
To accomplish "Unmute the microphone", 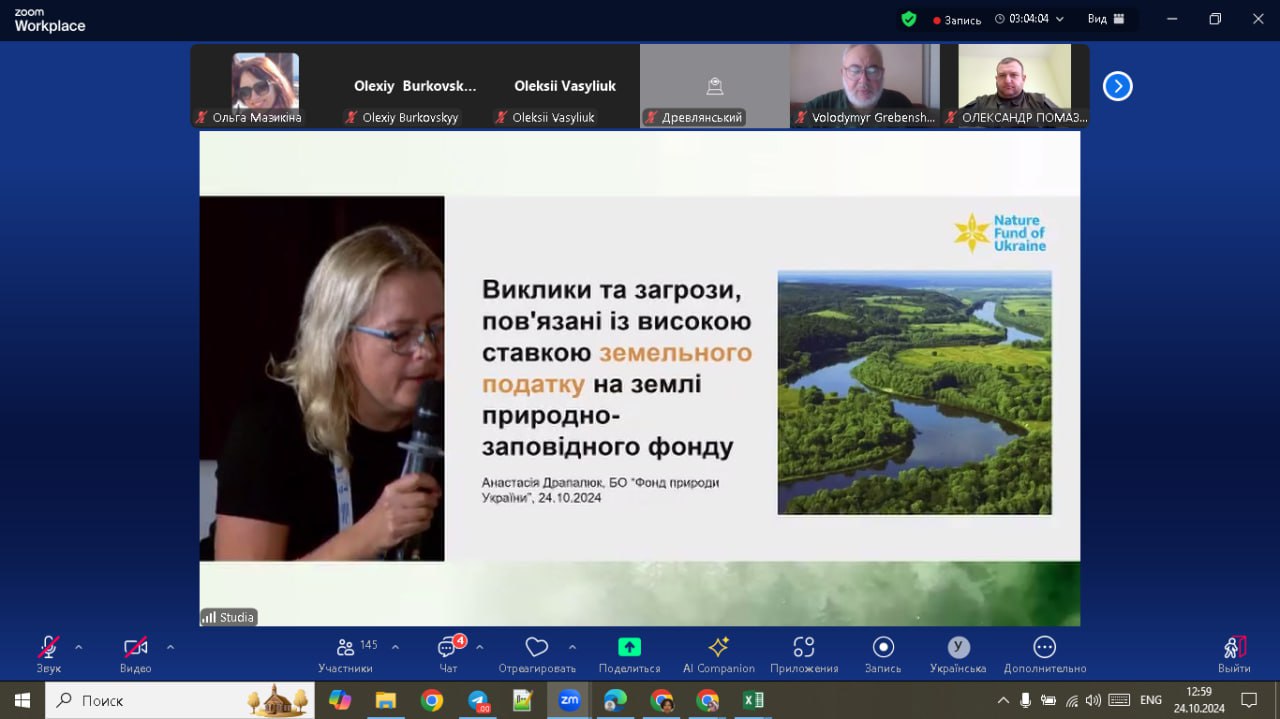I will click(x=48, y=647).
